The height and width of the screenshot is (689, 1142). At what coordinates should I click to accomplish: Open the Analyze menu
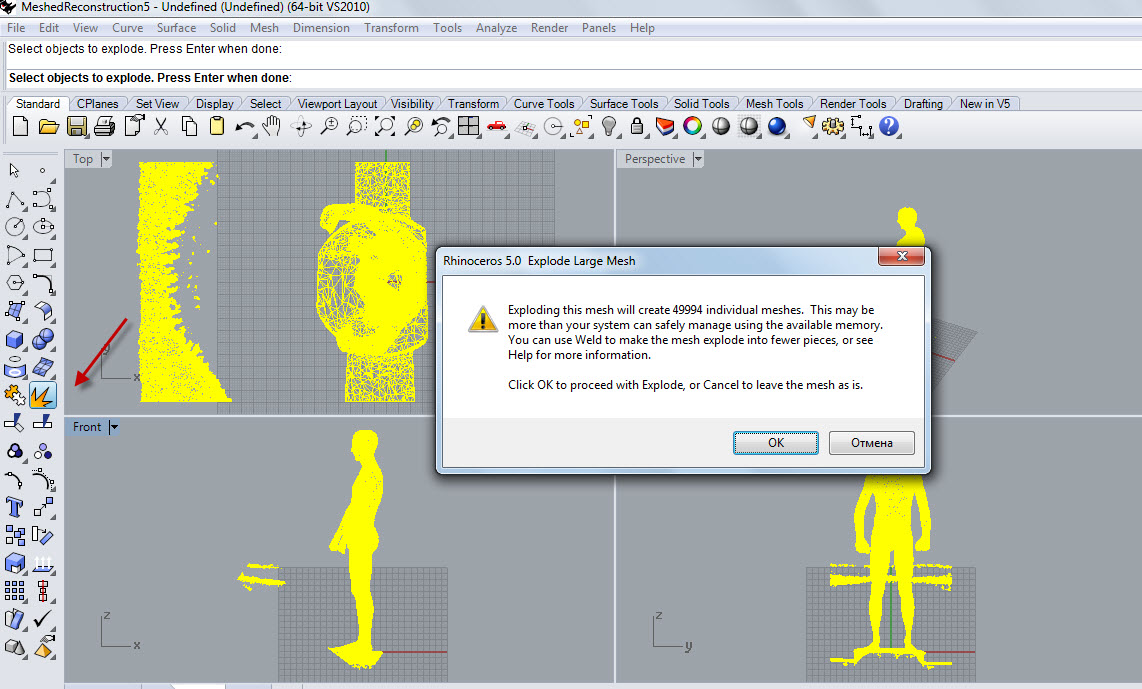point(496,28)
